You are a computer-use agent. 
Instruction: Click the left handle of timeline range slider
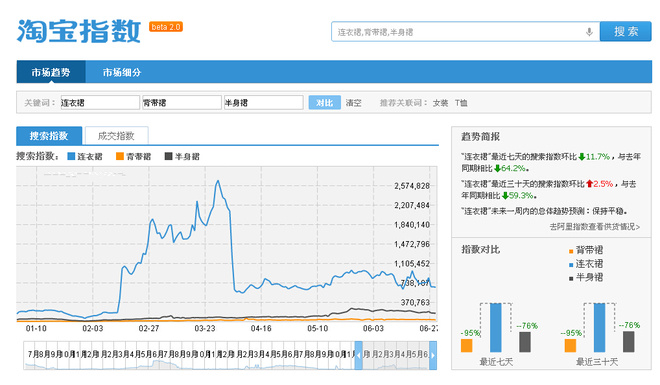pos(358,356)
